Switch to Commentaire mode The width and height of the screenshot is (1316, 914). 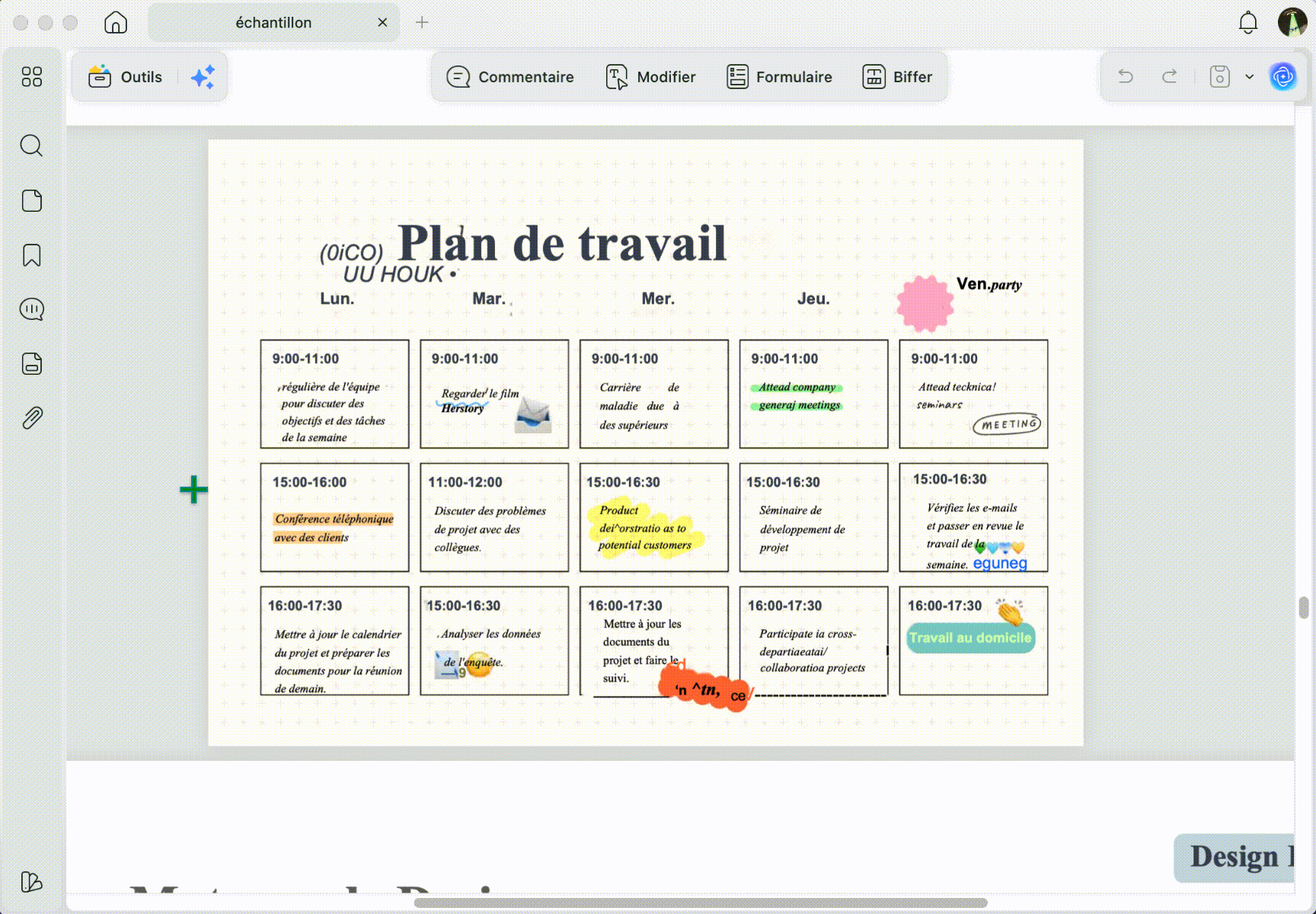pyautogui.click(x=510, y=77)
